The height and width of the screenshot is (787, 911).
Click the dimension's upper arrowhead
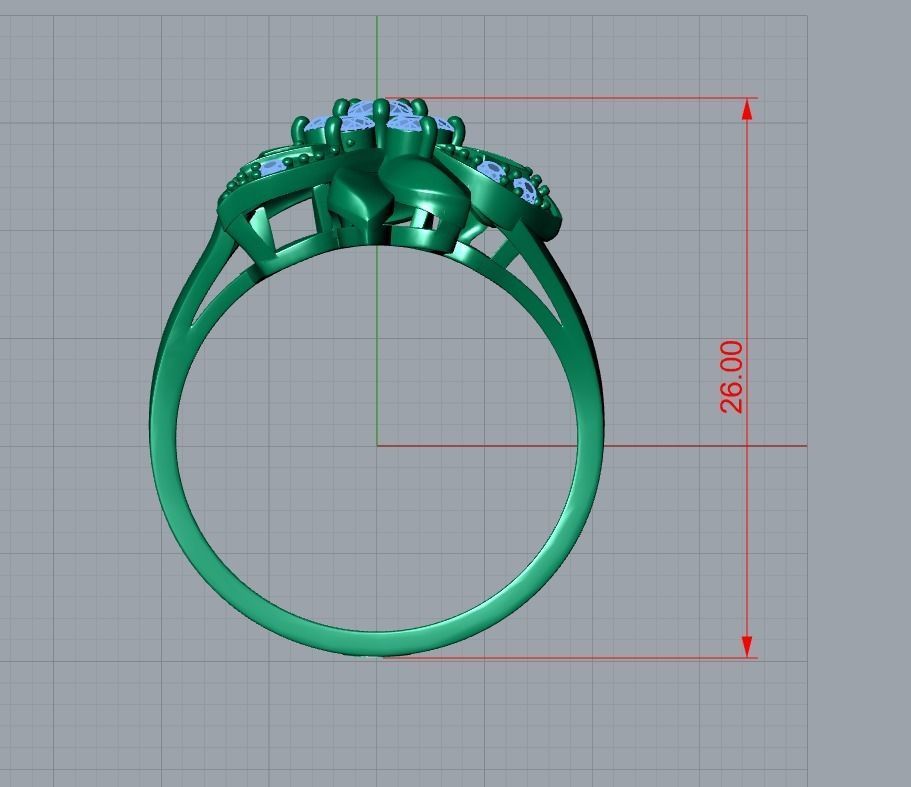[747, 109]
